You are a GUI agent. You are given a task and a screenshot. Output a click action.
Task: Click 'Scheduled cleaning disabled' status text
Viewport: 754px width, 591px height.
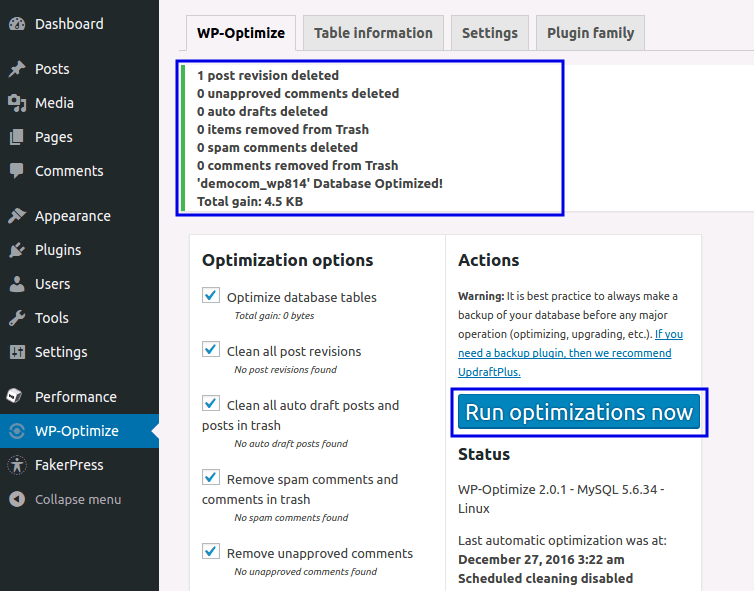point(545,578)
